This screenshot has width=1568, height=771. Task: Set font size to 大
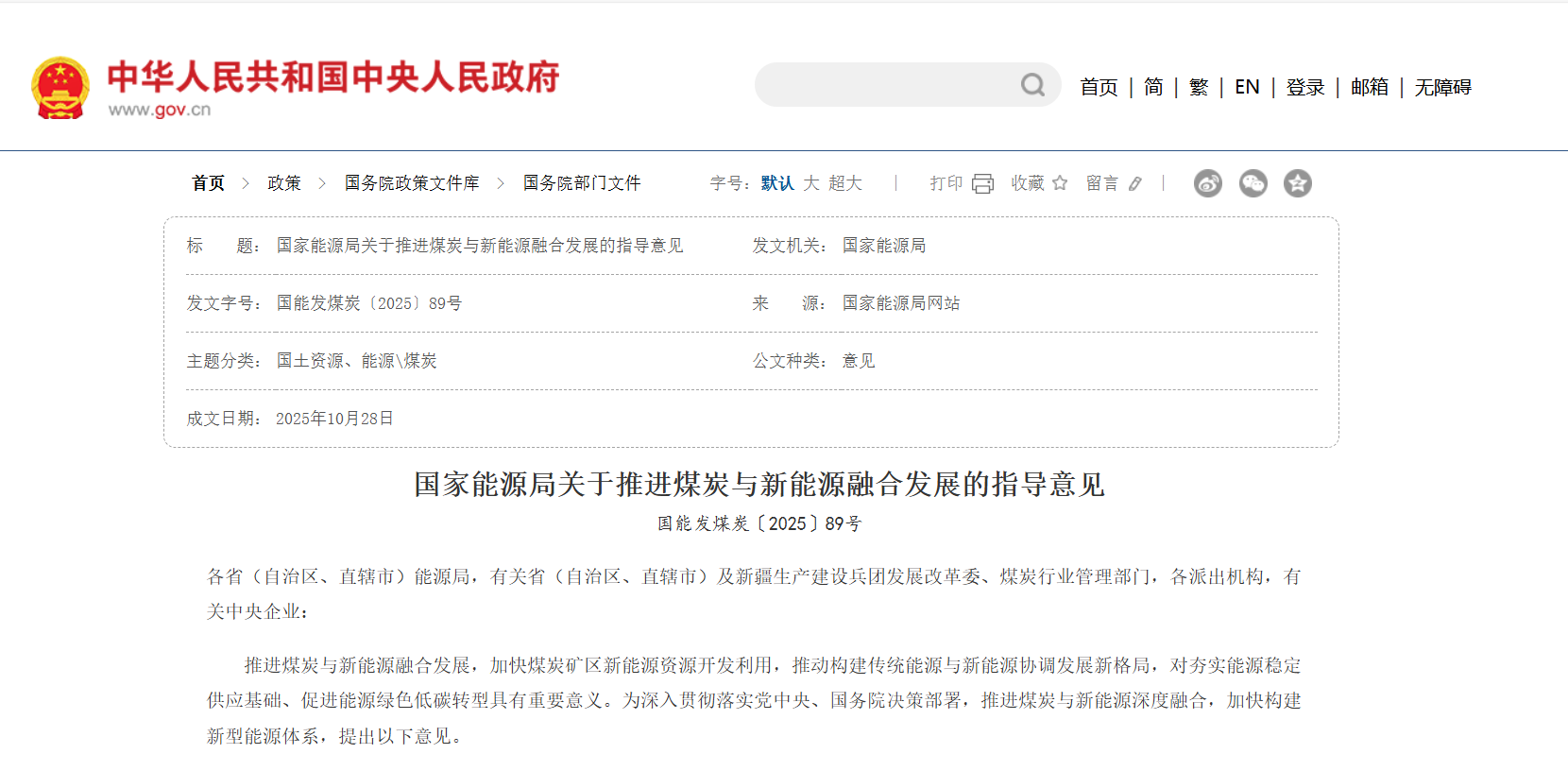(x=811, y=183)
